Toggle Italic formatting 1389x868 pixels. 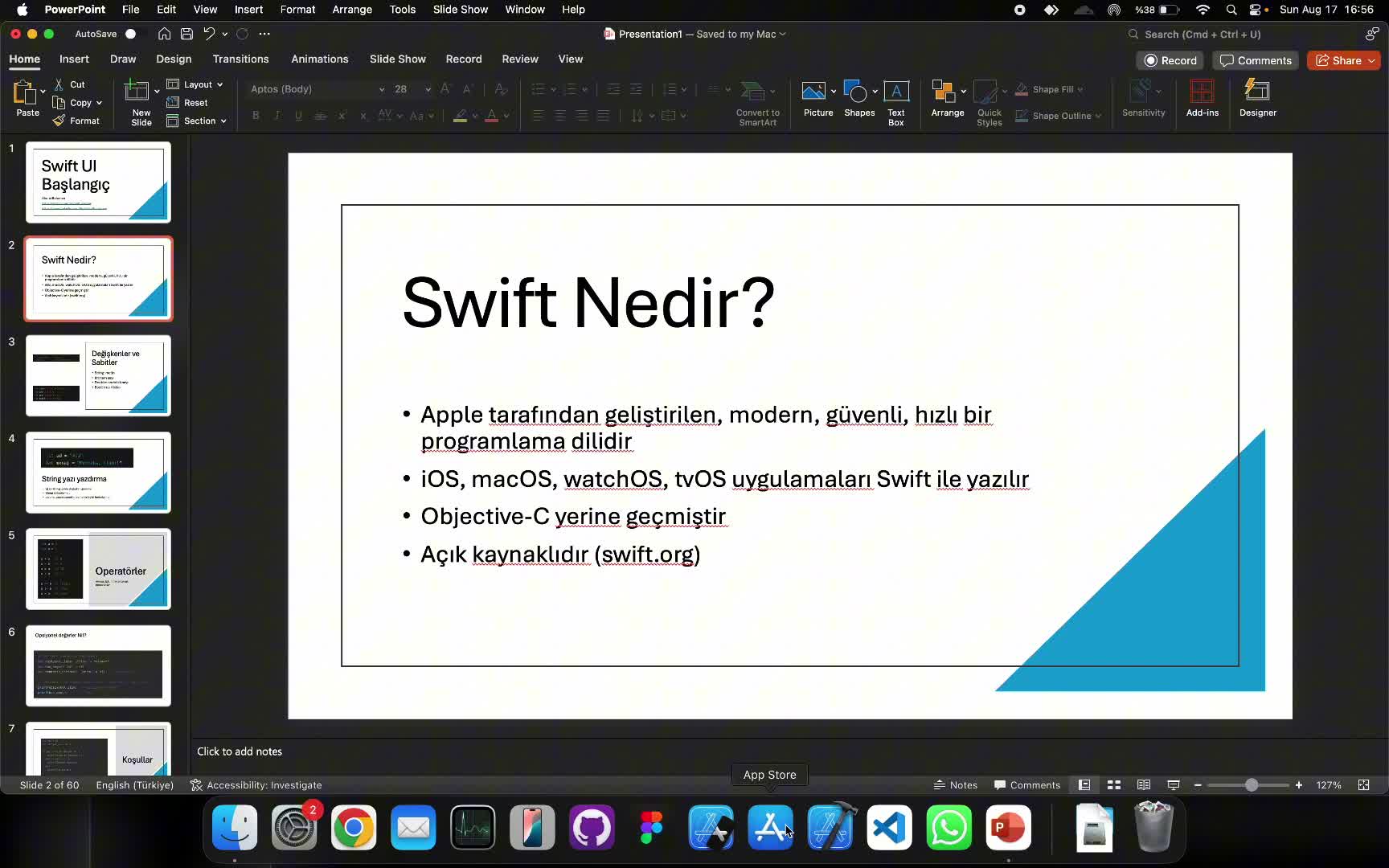click(x=277, y=116)
